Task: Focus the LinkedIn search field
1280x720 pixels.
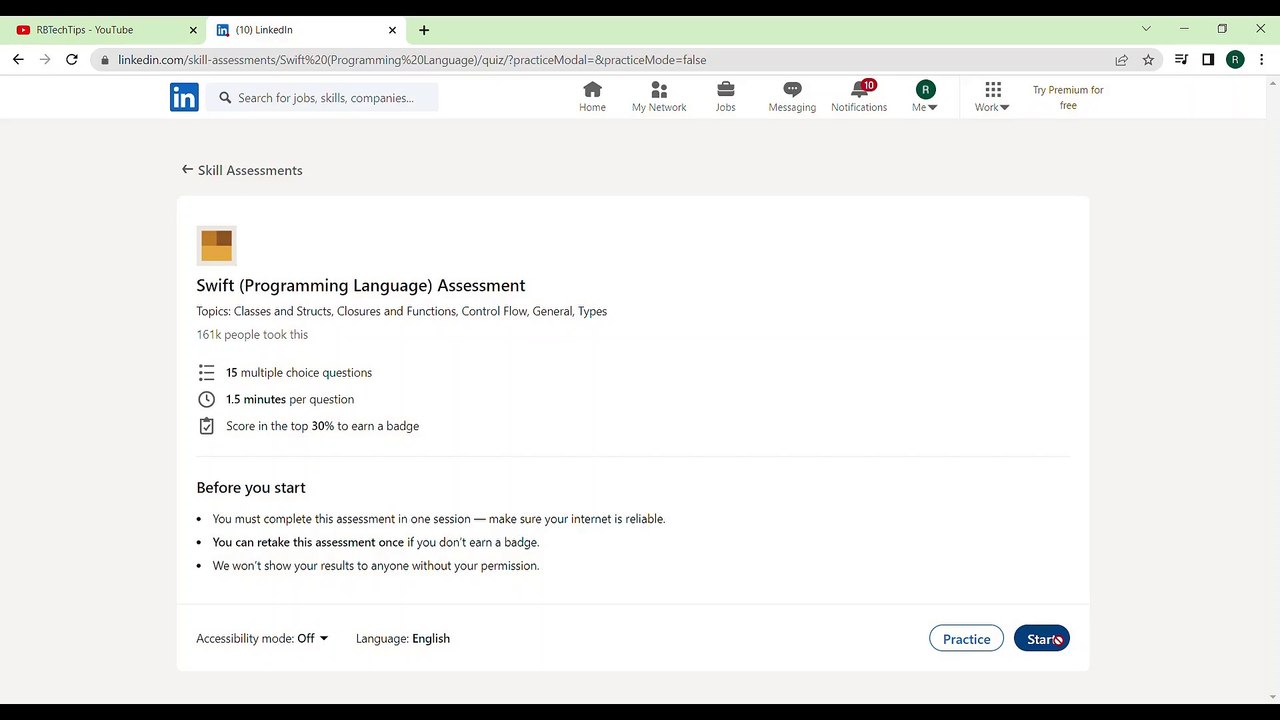Action: [x=322, y=98]
